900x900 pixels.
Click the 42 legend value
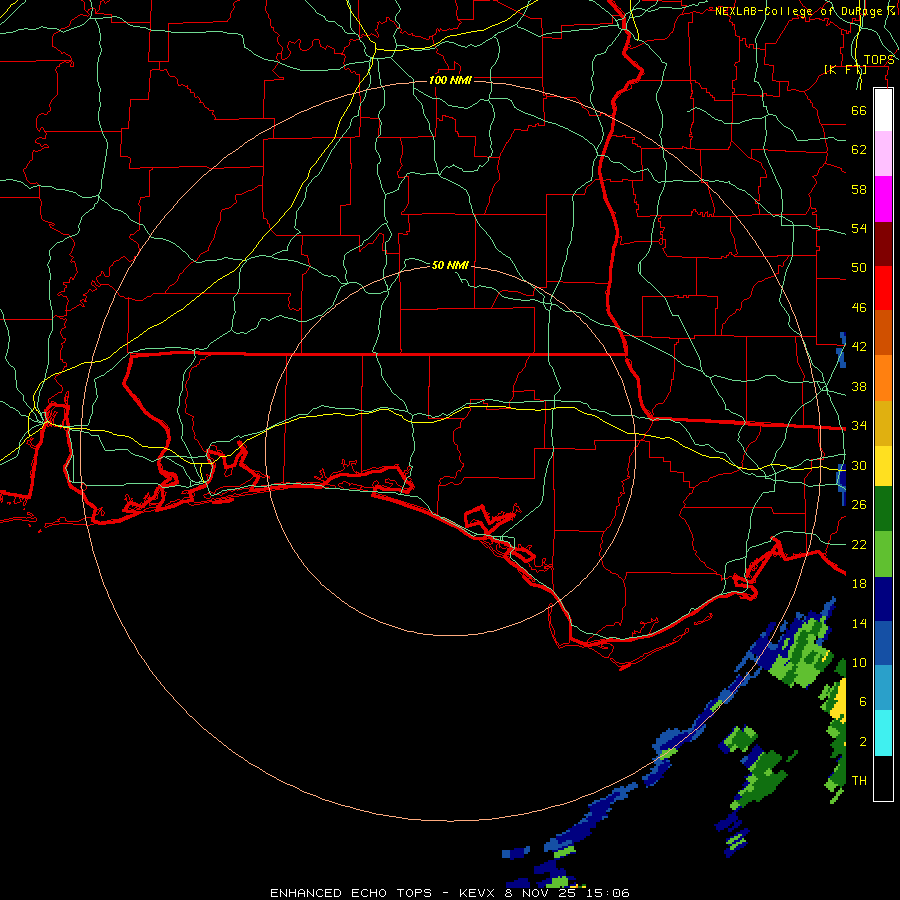coord(859,347)
